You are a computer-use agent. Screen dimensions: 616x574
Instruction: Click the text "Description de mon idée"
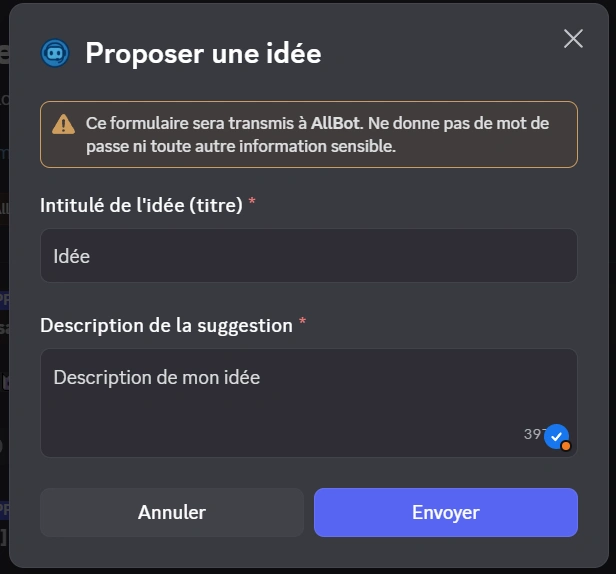click(156, 377)
